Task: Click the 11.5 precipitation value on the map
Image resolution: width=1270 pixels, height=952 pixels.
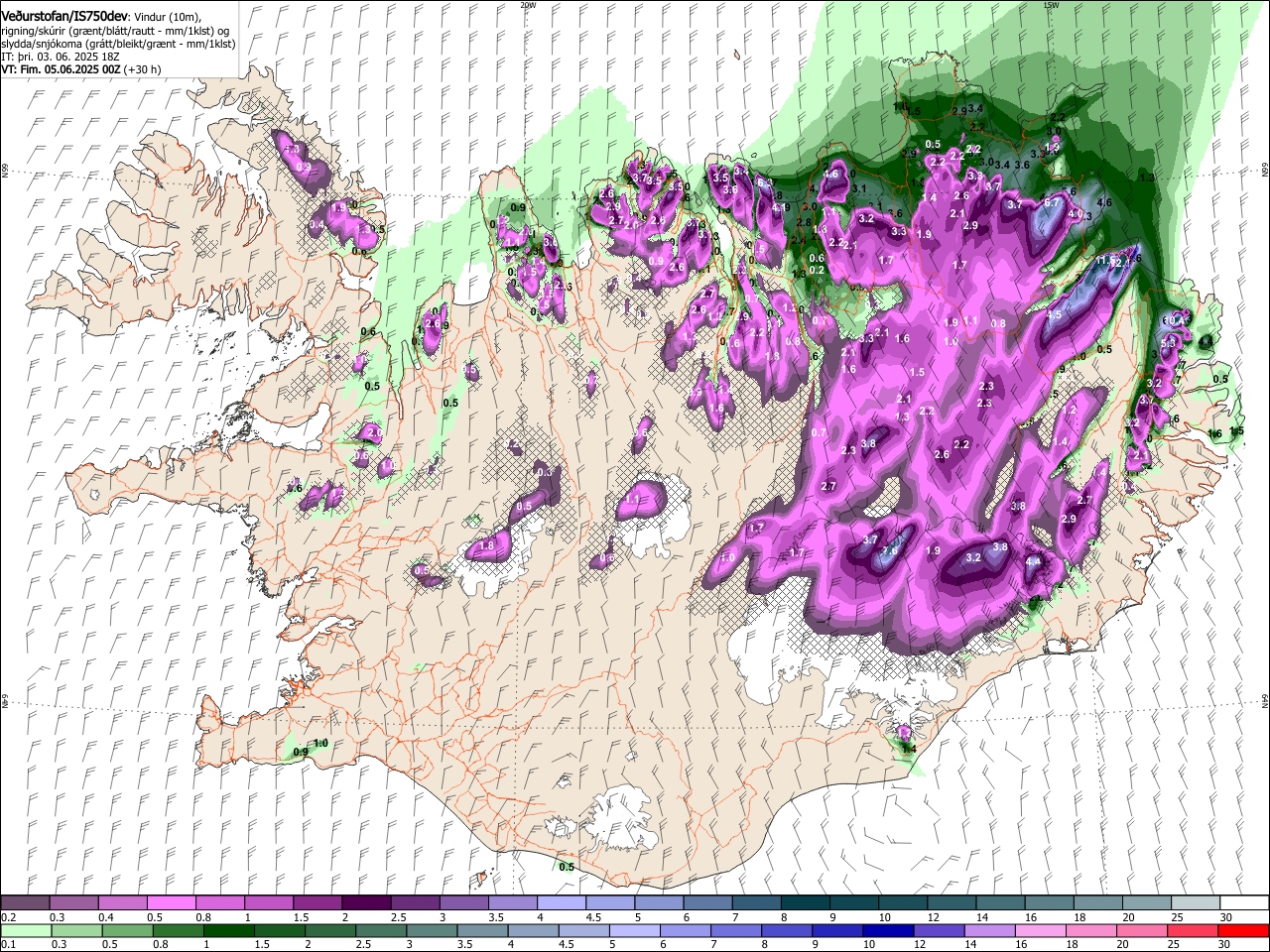Action: (x=1106, y=260)
